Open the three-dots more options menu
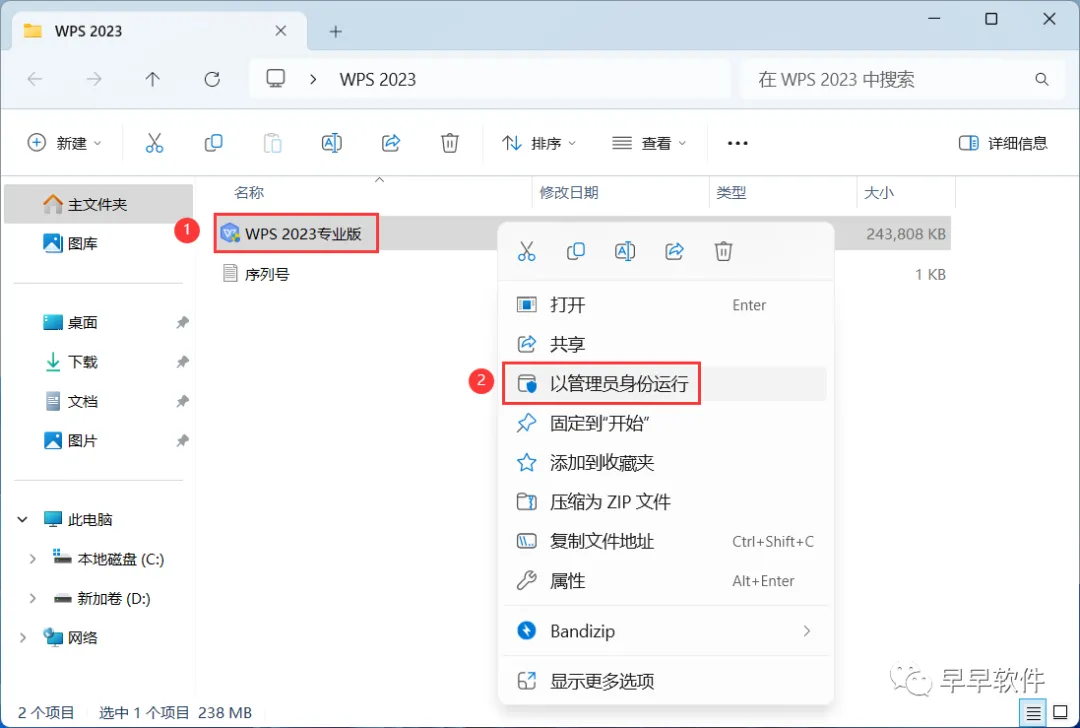Viewport: 1080px width, 728px height. coord(738,143)
